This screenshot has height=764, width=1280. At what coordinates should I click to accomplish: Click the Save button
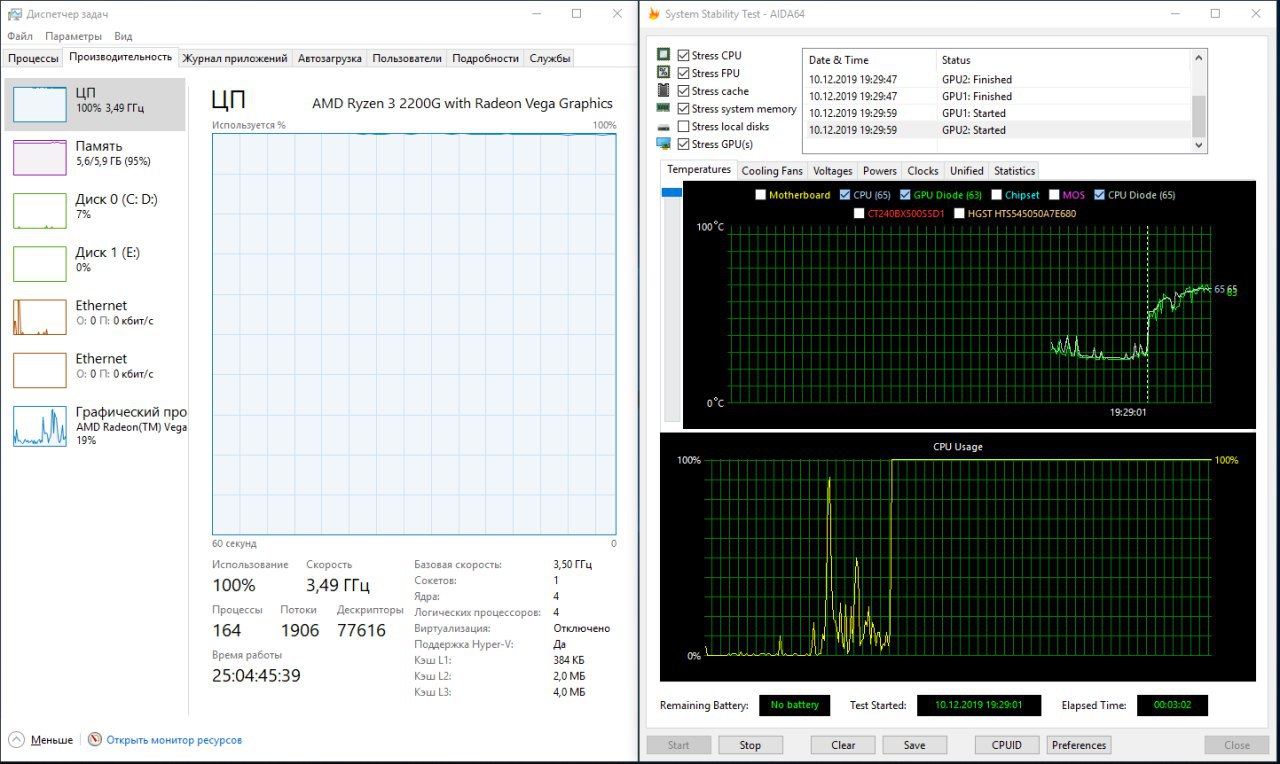pyautogui.click(x=914, y=745)
